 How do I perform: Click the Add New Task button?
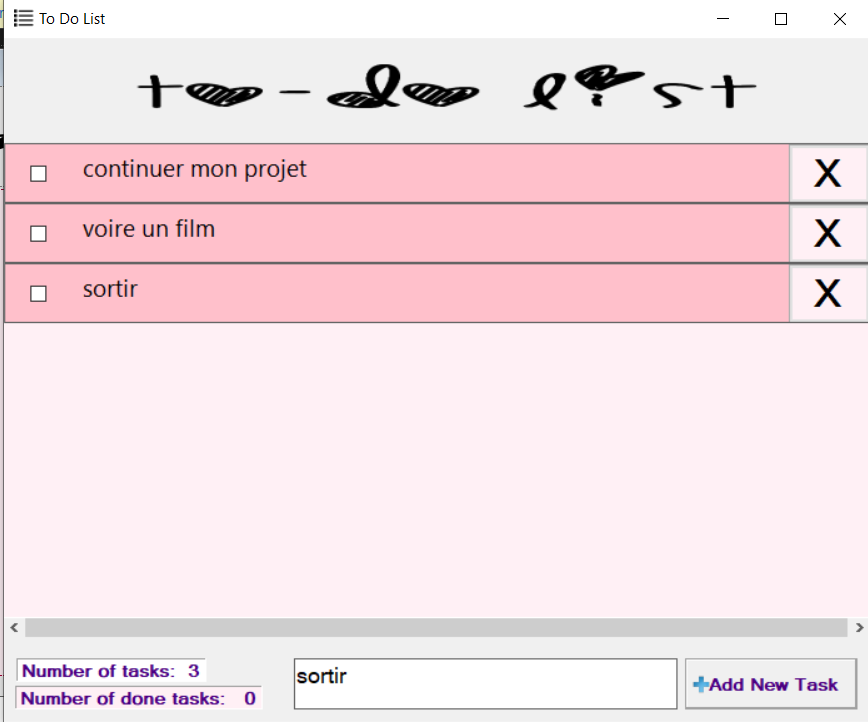pyautogui.click(x=771, y=684)
